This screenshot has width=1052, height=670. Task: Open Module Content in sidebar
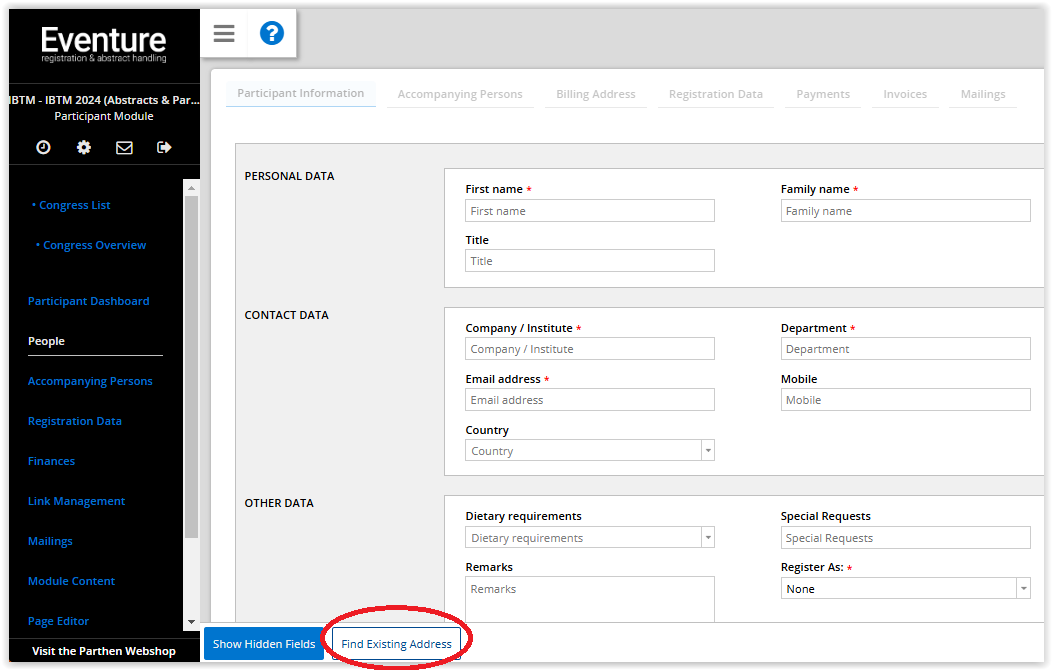[71, 581]
